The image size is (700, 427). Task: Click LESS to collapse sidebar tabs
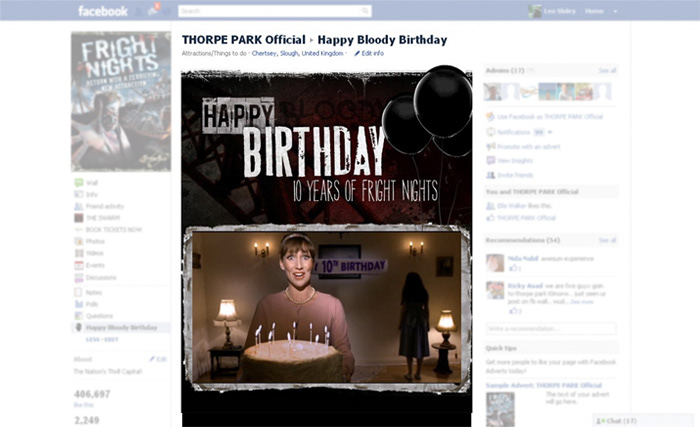tap(92, 339)
